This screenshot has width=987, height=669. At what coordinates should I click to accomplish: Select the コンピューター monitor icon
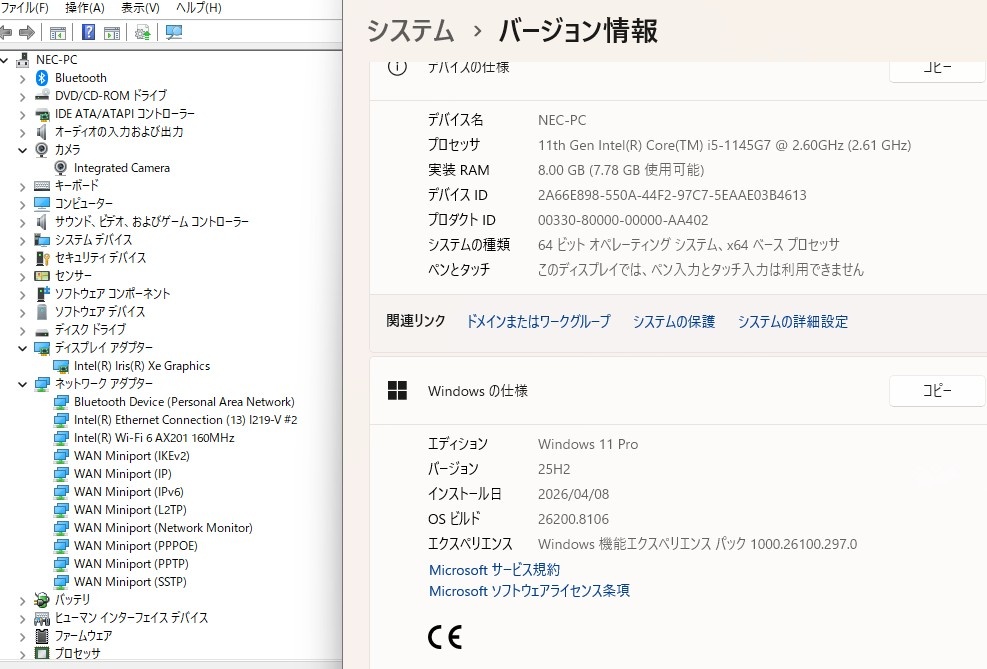click(42, 203)
